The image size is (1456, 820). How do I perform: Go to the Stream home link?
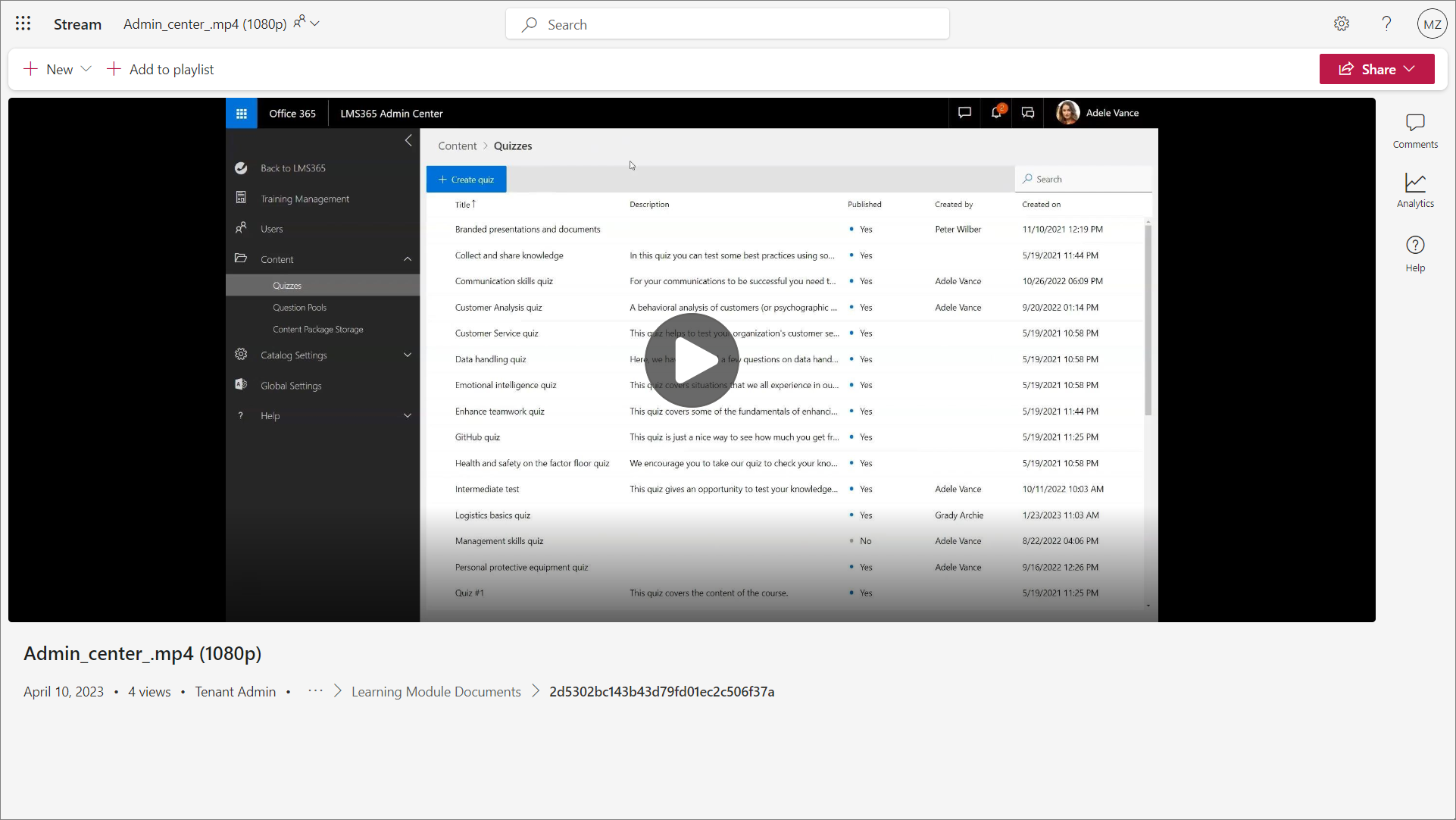pos(77,24)
